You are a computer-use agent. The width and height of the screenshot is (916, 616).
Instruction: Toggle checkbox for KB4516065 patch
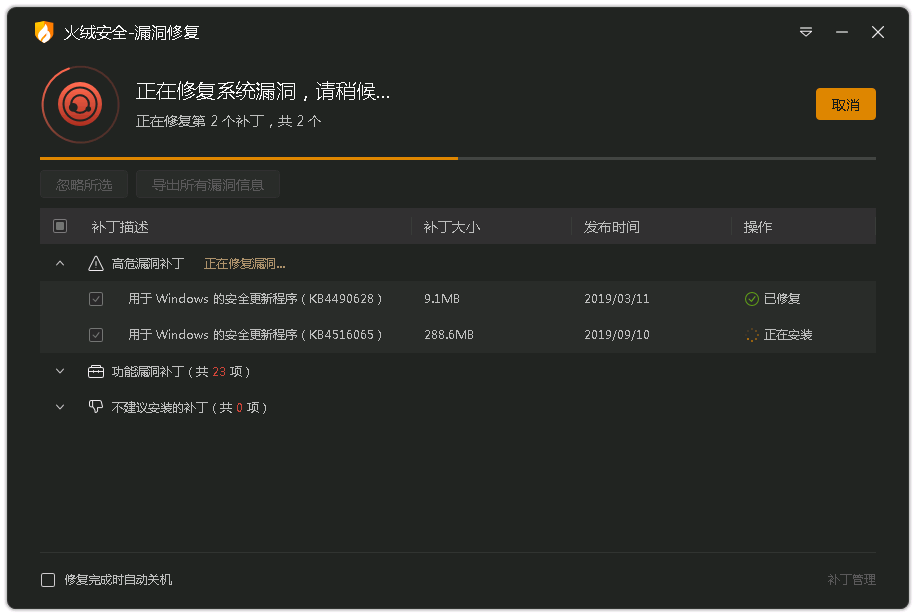[96, 335]
